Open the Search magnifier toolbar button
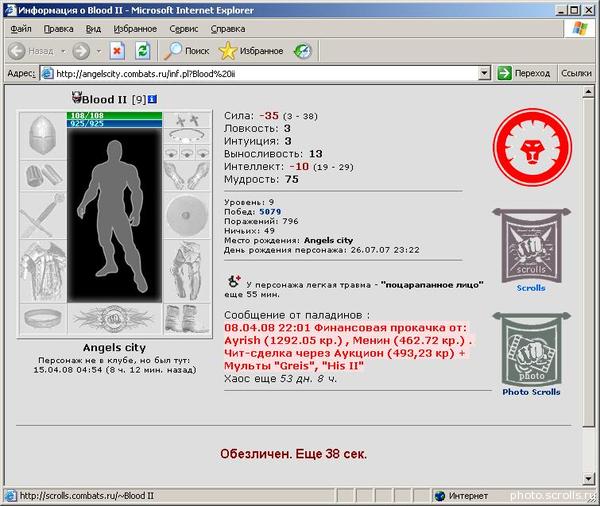The width and height of the screenshot is (600, 506). click(186, 51)
